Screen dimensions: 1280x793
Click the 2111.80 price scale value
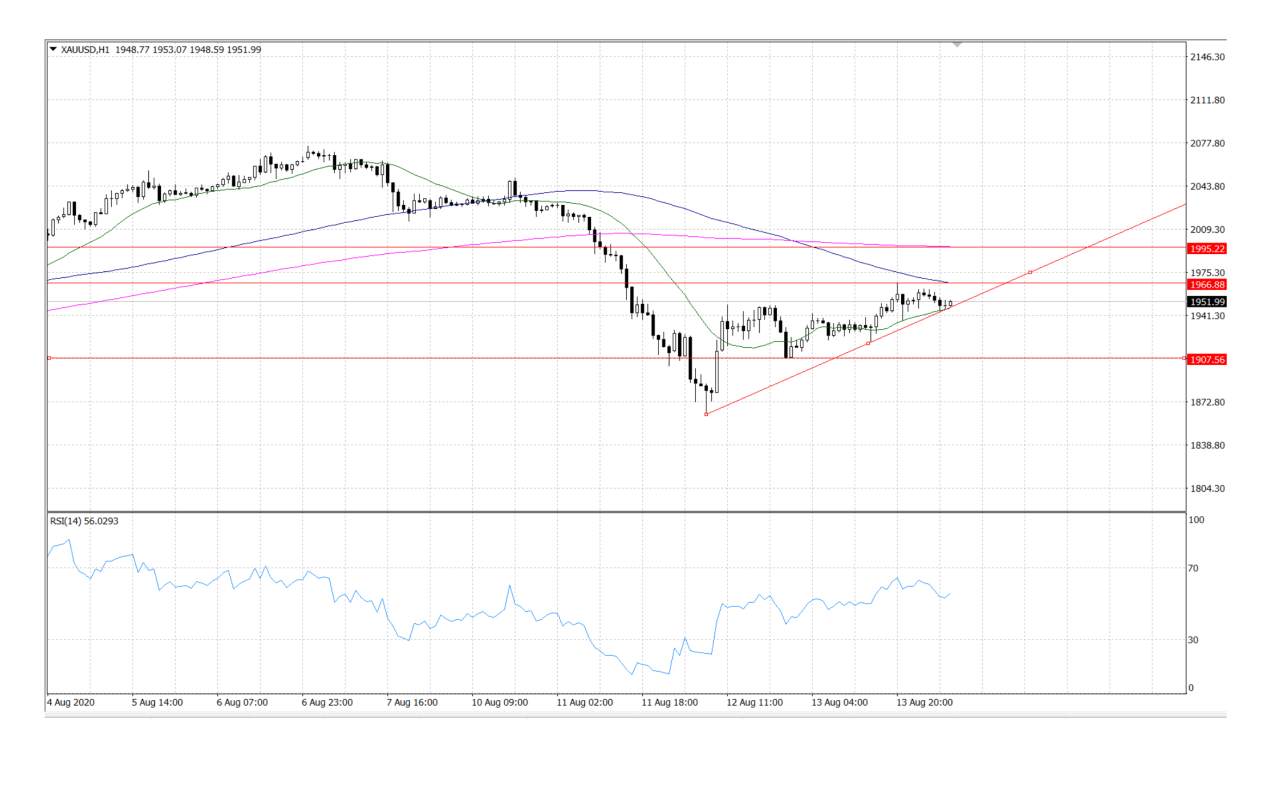pos(1208,101)
